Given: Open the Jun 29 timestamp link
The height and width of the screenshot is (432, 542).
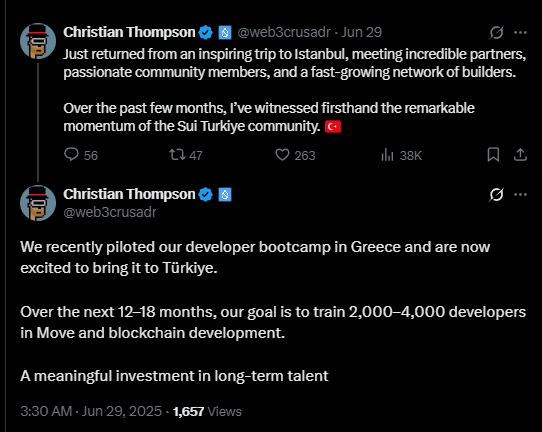Looking at the screenshot, I should (x=361, y=32).
